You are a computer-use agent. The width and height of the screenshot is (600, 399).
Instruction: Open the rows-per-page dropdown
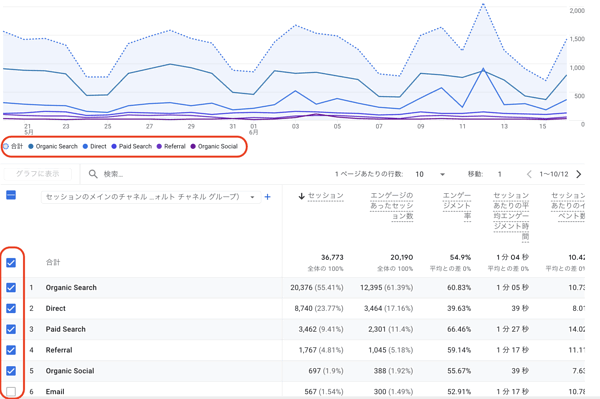pos(430,174)
